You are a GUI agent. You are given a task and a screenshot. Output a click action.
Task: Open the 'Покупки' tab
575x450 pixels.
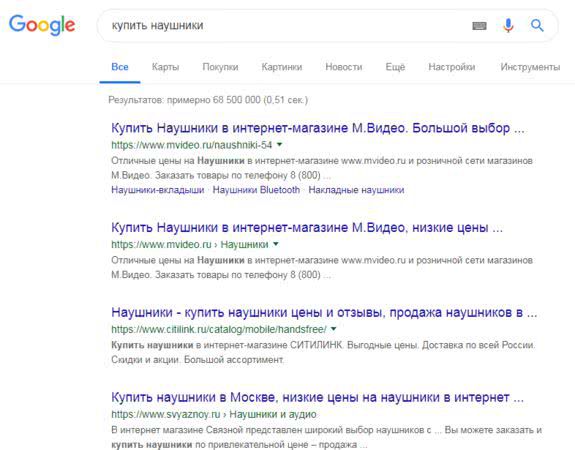(x=220, y=67)
